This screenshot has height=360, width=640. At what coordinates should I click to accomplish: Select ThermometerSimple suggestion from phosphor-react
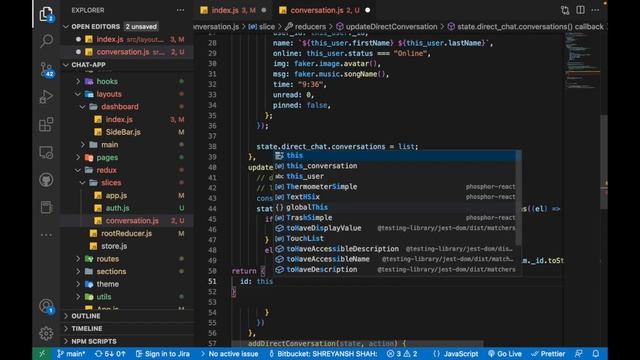[x=395, y=187]
